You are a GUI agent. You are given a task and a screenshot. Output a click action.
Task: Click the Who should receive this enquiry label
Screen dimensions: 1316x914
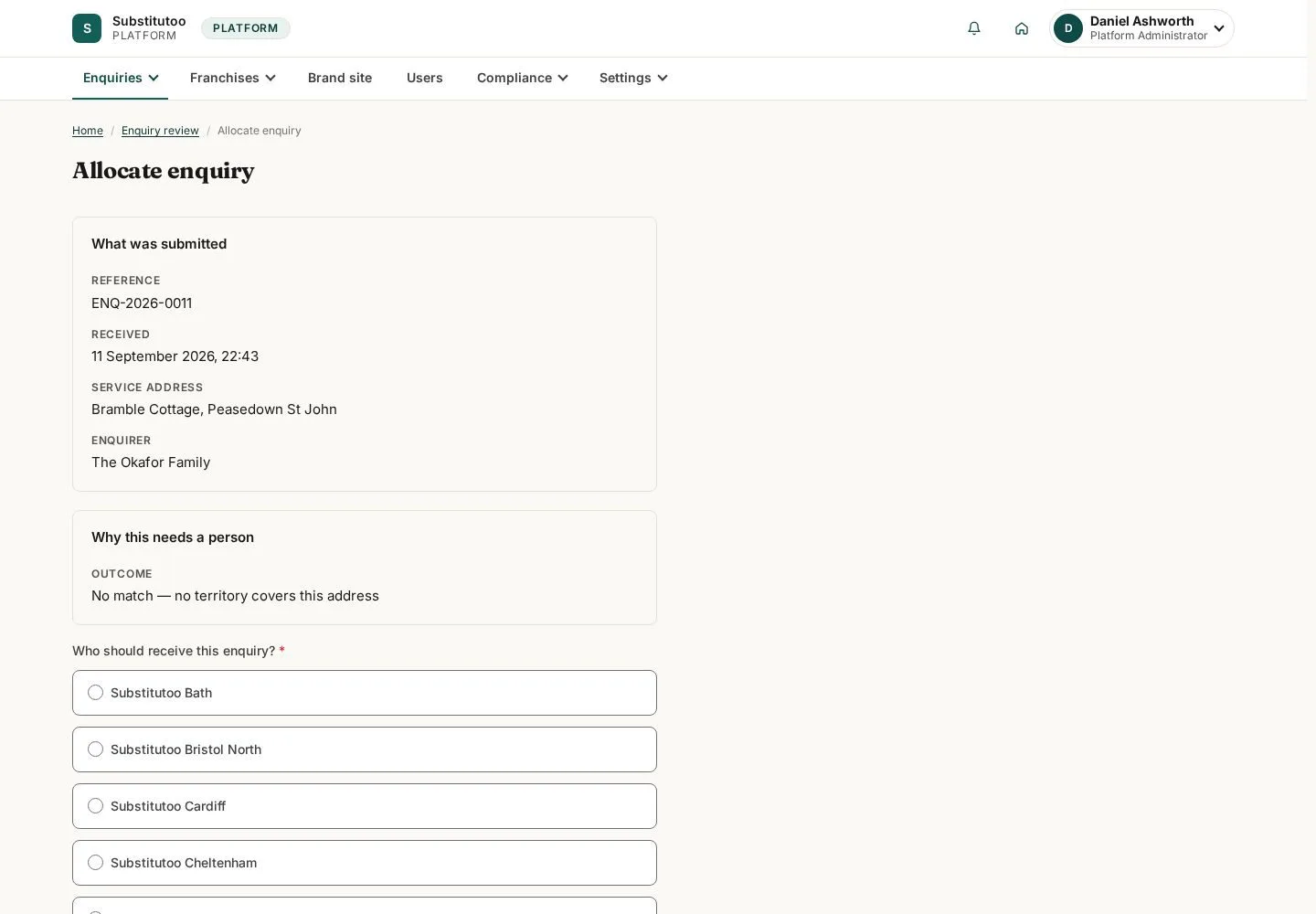click(x=178, y=651)
